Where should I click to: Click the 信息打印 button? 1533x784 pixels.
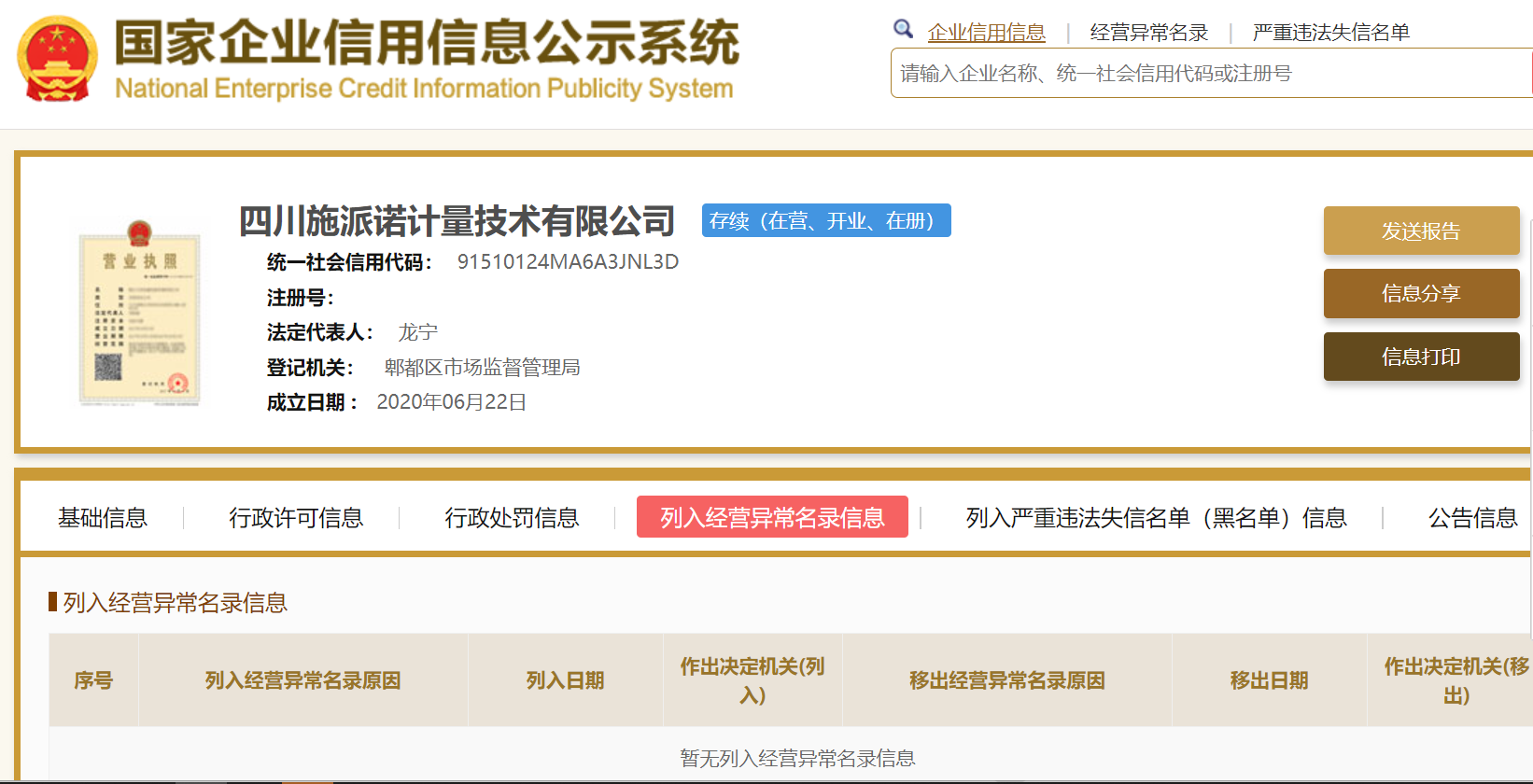coord(1421,357)
